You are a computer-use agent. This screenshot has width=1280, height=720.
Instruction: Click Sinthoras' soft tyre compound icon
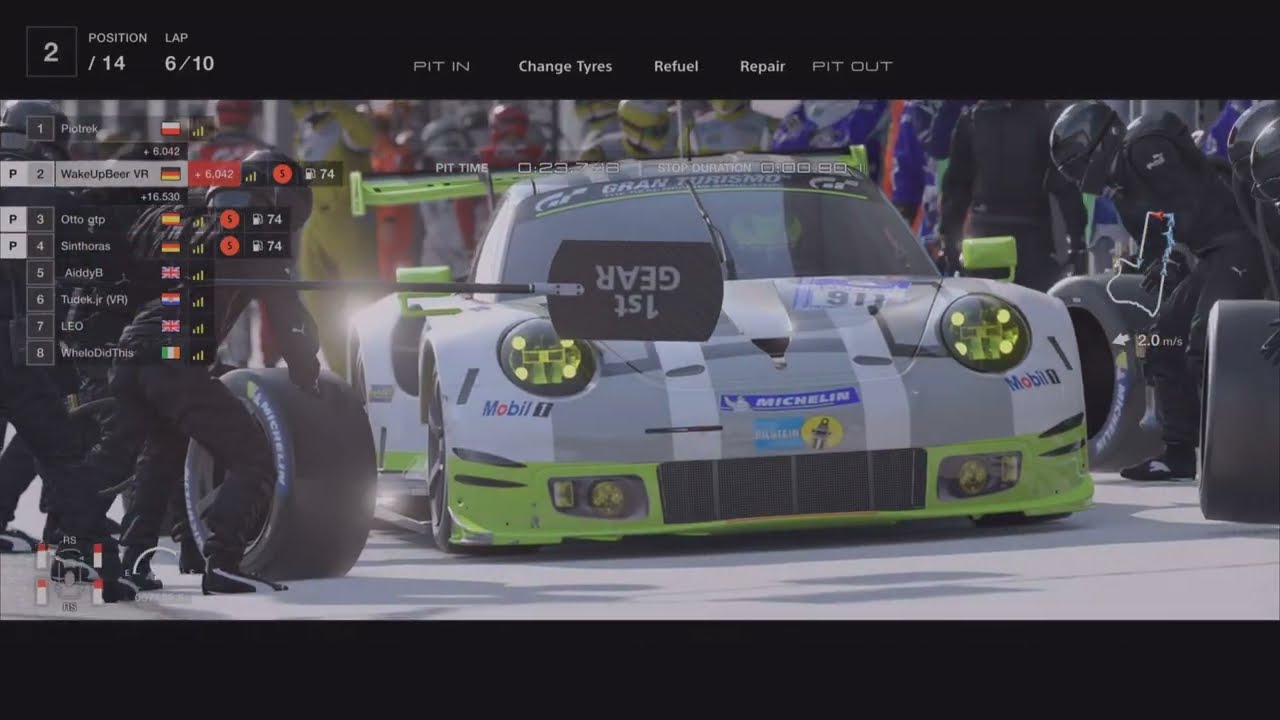[229, 246]
